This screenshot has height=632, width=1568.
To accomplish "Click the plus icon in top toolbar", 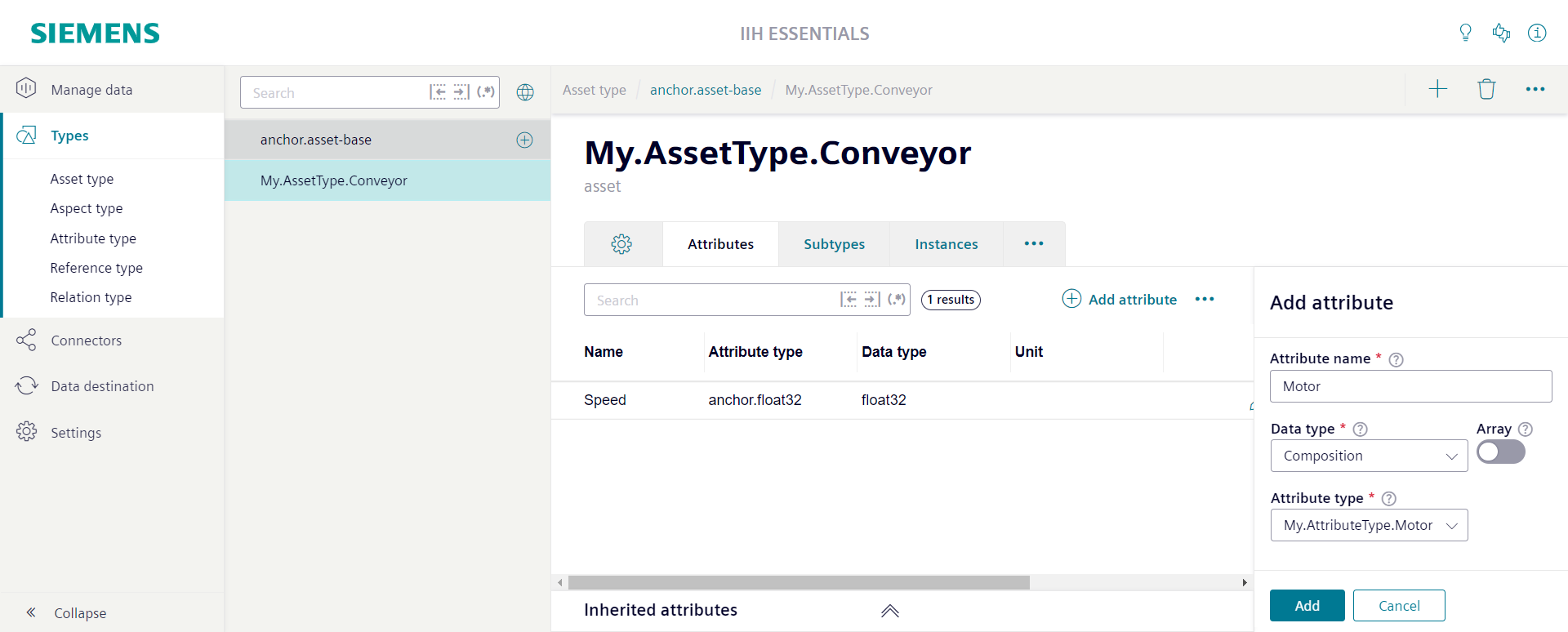I will pyautogui.click(x=1437, y=89).
